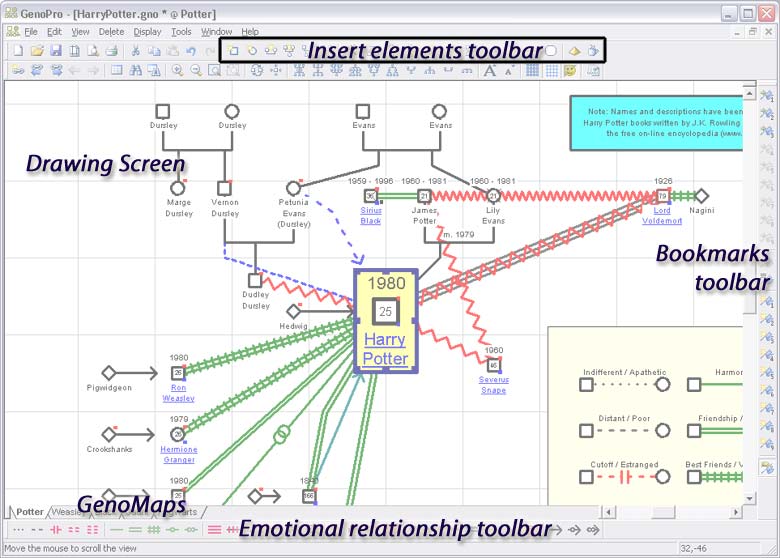Image resolution: width=780 pixels, height=558 pixels.
Task: Select Vernon Dursley's square symbol
Action: 224,188
